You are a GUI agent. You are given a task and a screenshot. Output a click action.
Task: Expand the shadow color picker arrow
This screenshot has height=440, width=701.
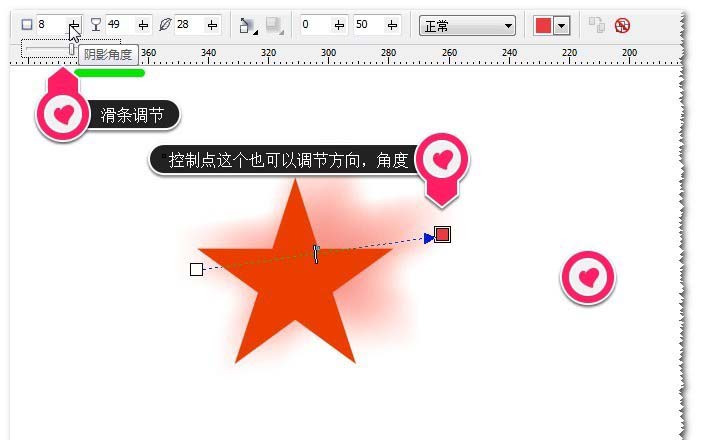[x=562, y=25]
